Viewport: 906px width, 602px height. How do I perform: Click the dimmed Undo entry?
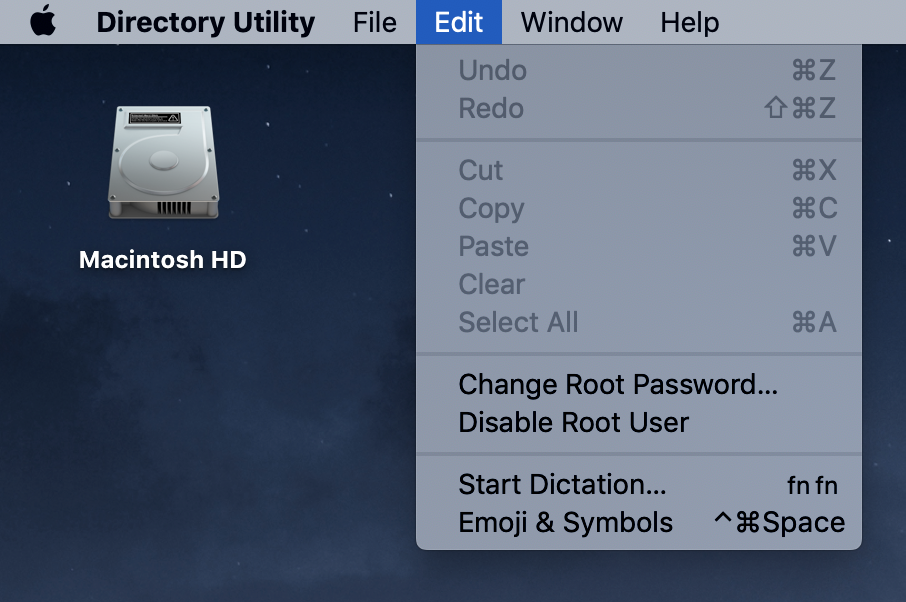[x=638, y=70]
